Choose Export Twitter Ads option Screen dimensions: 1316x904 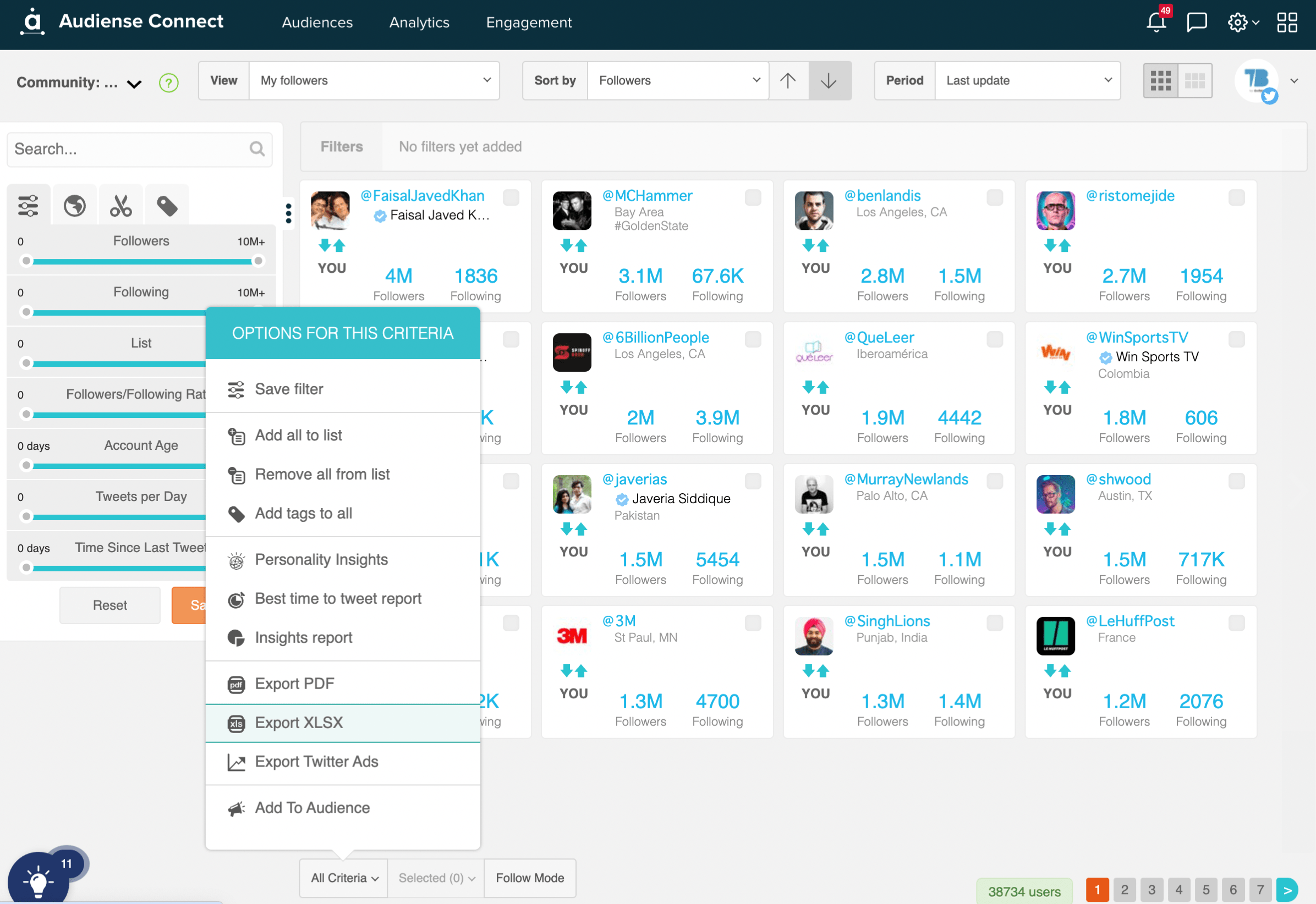[x=343, y=761]
